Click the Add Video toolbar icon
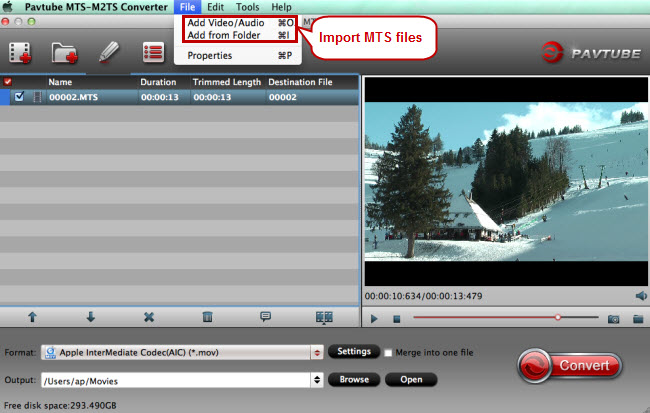This screenshot has height=413, width=650. click(x=20, y=53)
